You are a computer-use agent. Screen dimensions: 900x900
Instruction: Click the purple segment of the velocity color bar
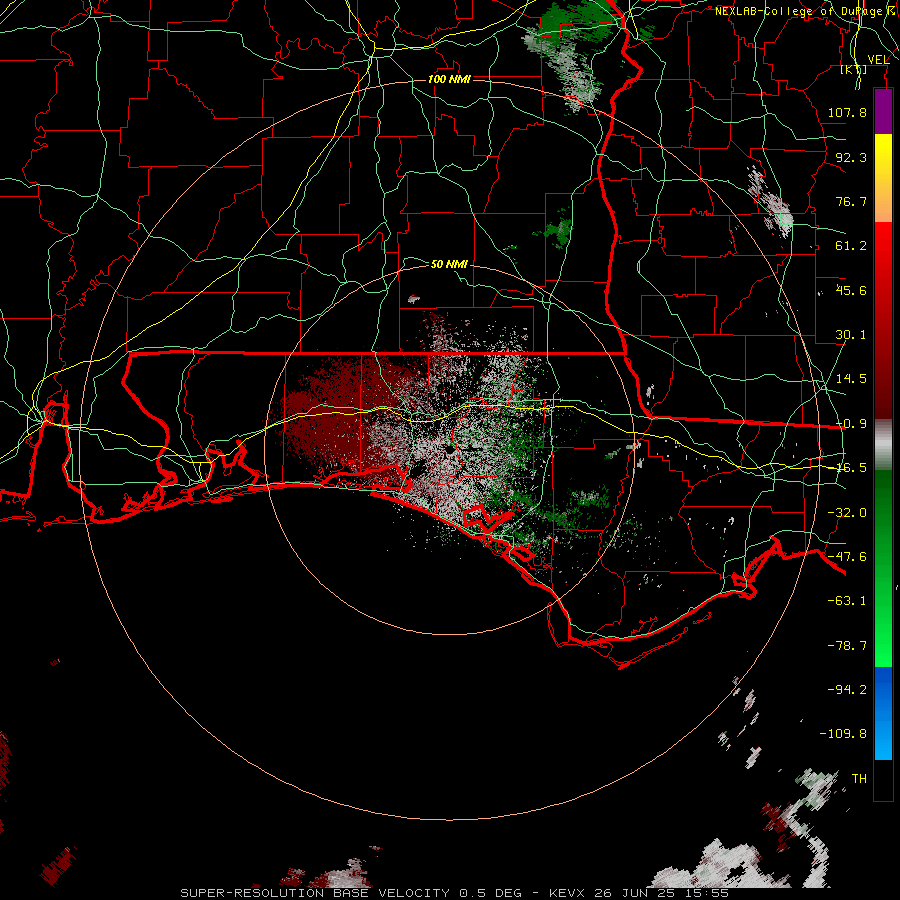(x=883, y=112)
